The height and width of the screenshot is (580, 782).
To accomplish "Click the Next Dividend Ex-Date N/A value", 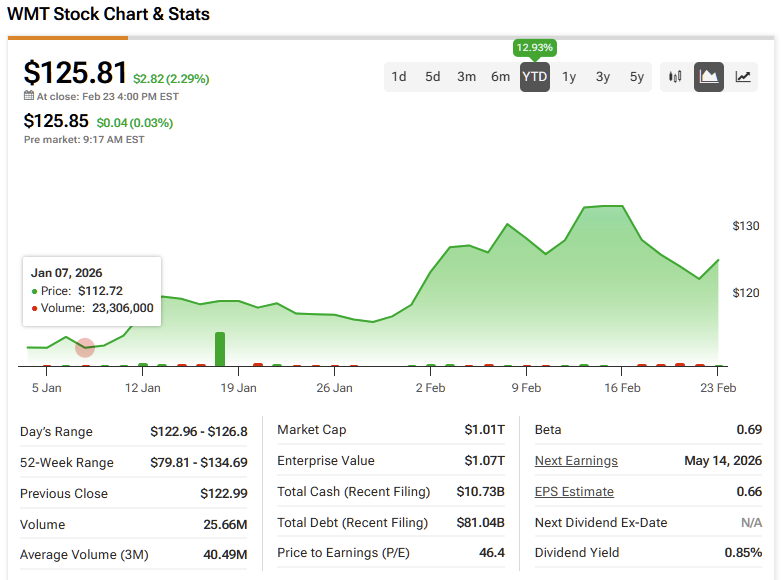I will coord(752,522).
